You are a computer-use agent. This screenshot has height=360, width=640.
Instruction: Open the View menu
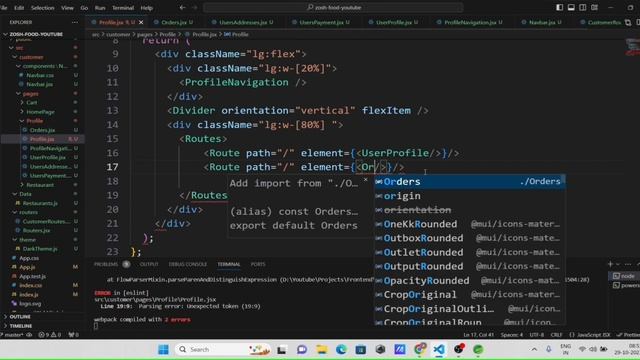click(x=67, y=8)
